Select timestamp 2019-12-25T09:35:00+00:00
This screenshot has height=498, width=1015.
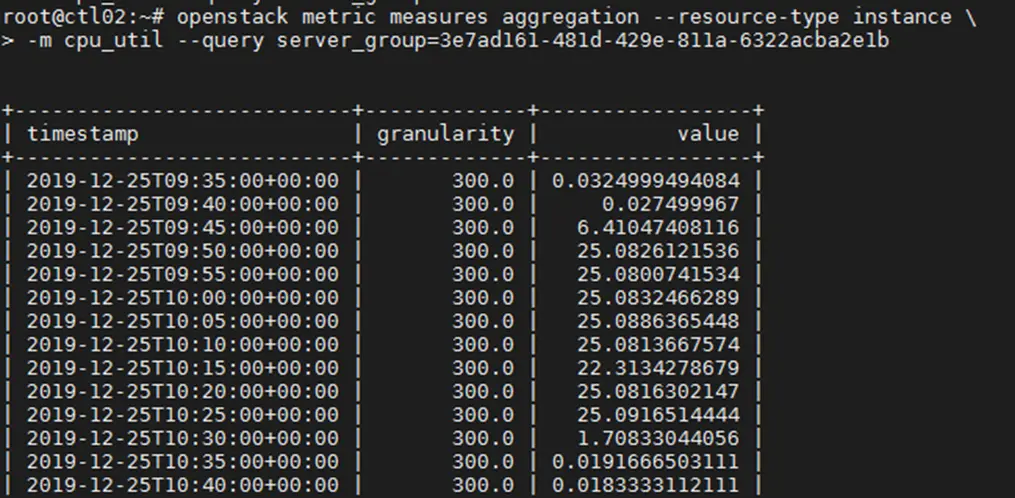tap(183, 181)
